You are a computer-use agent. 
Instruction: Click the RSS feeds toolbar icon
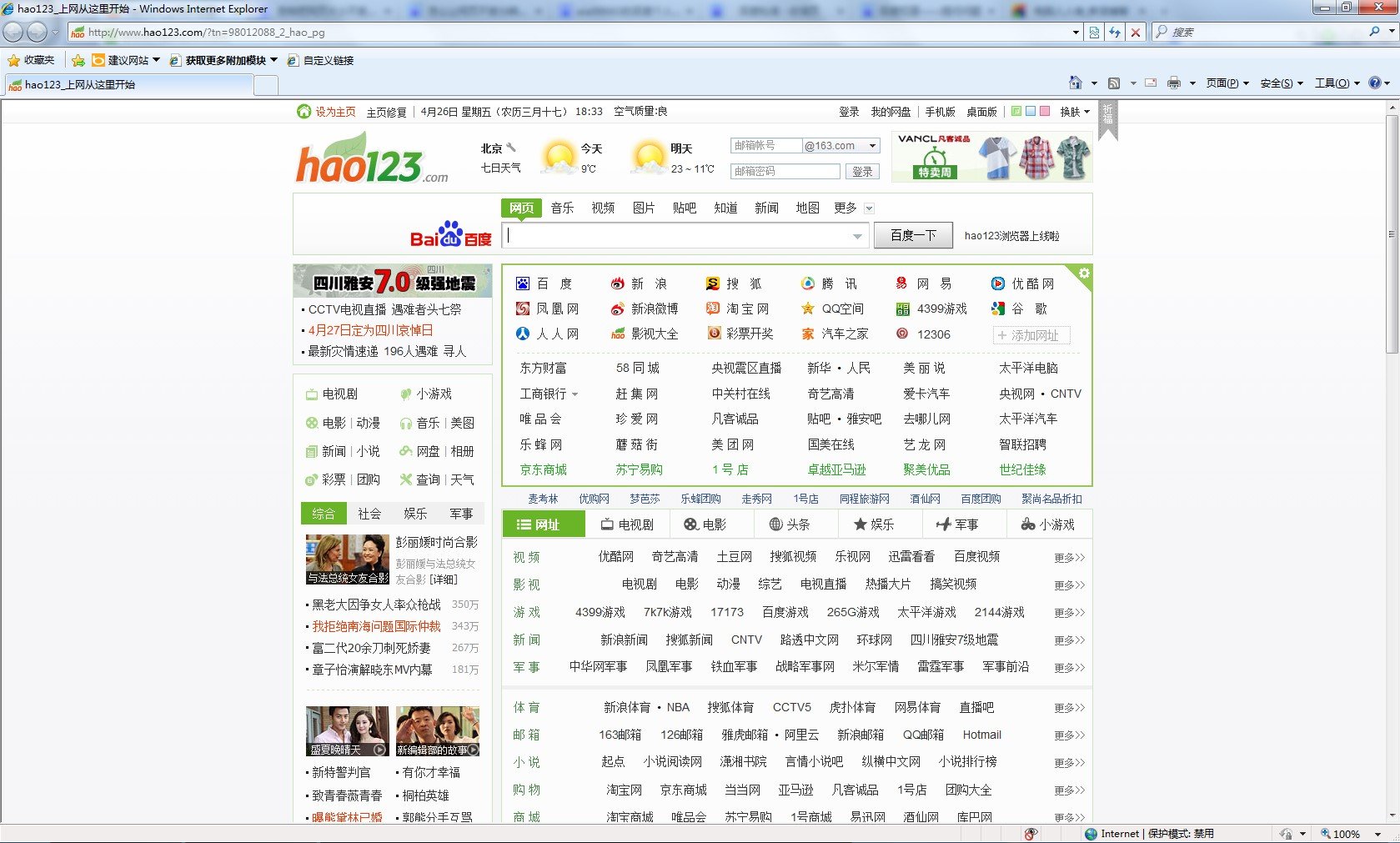(x=1114, y=83)
